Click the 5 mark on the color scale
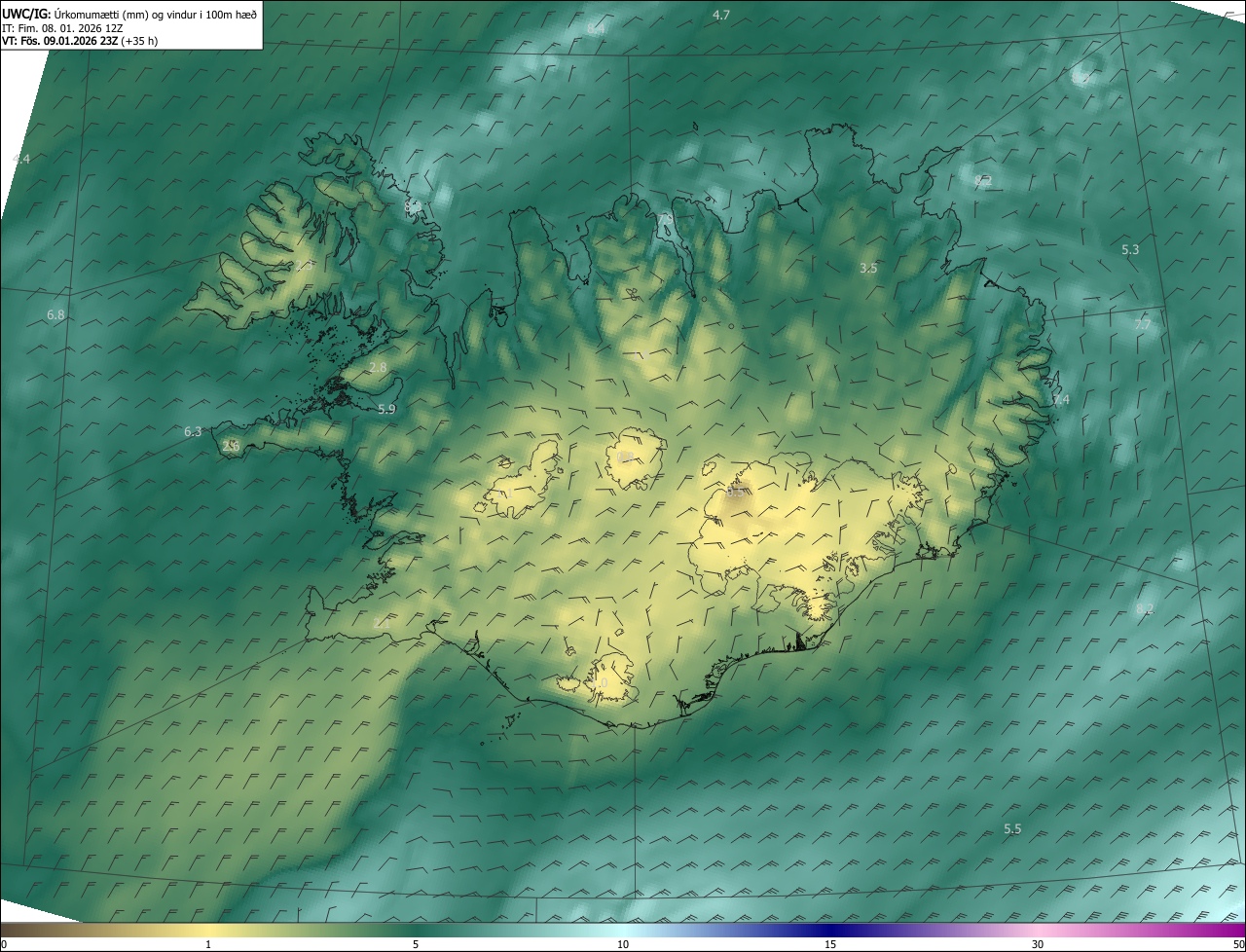 click(416, 944)
